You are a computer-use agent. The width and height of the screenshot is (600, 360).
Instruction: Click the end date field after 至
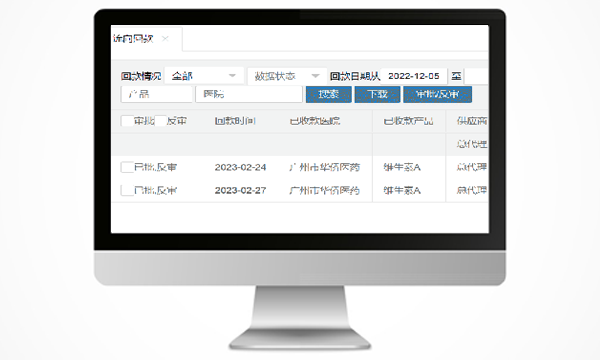(476, 76)
